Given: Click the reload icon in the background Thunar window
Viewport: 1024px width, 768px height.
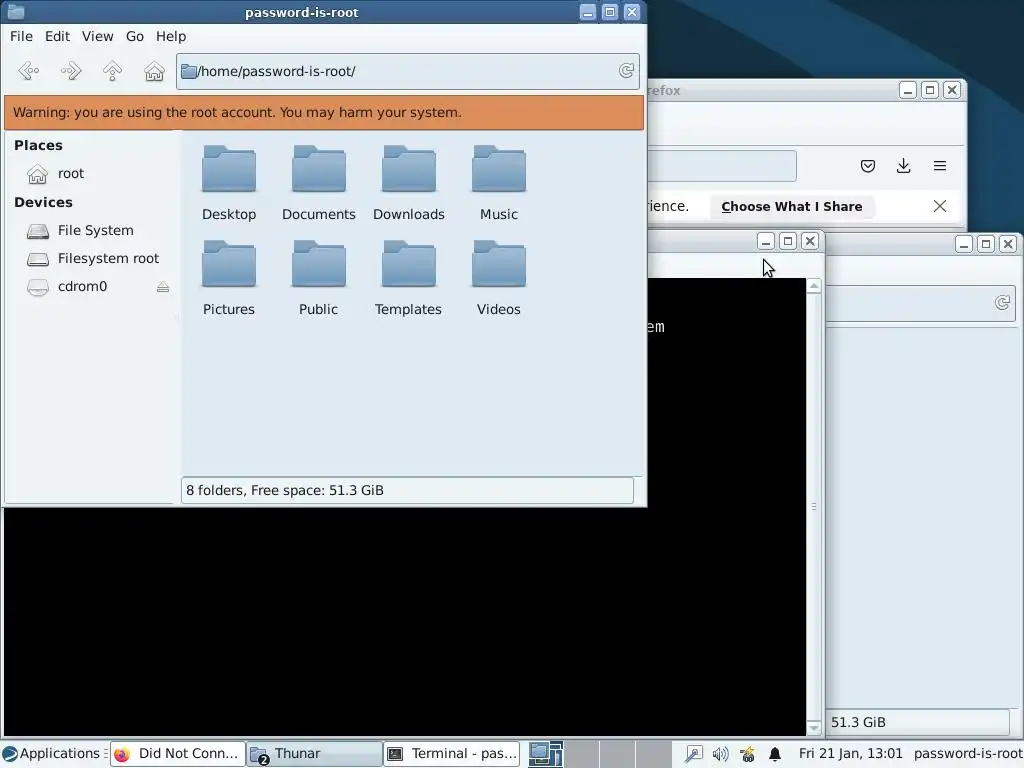Looking at the screenshot, I should tap(1002, 303).
